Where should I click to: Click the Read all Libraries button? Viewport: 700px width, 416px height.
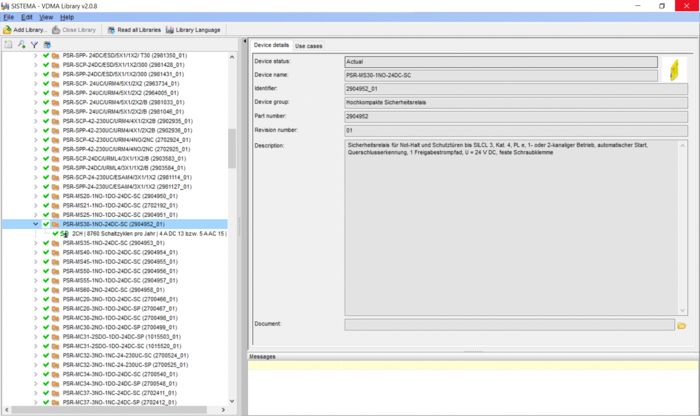pos(134,30)
